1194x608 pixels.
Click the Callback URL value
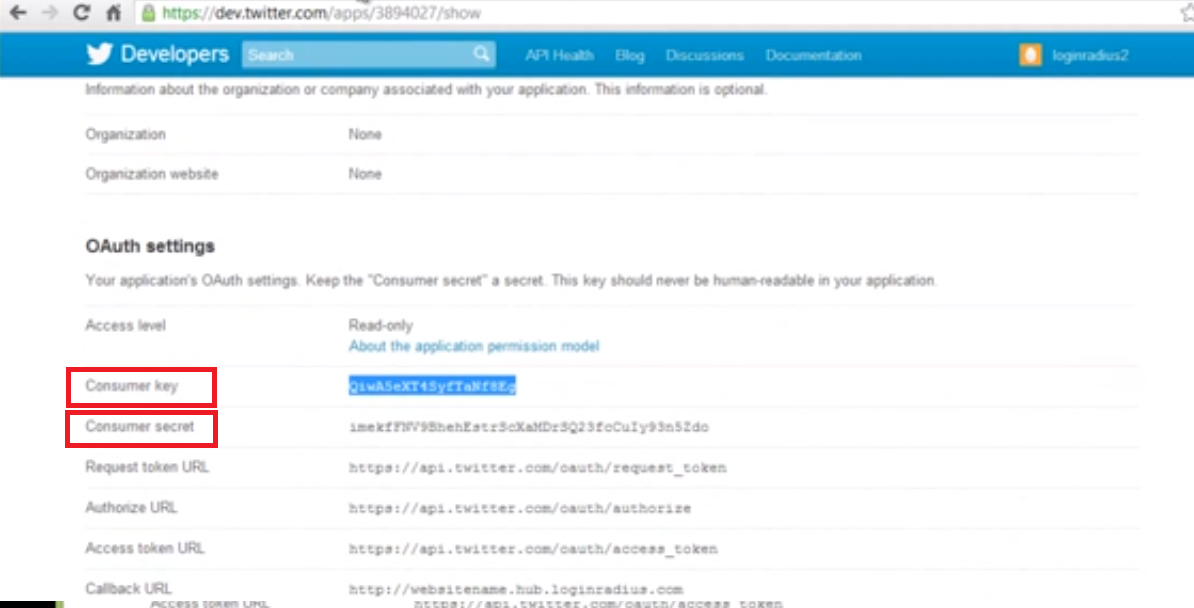coord(516,589)
